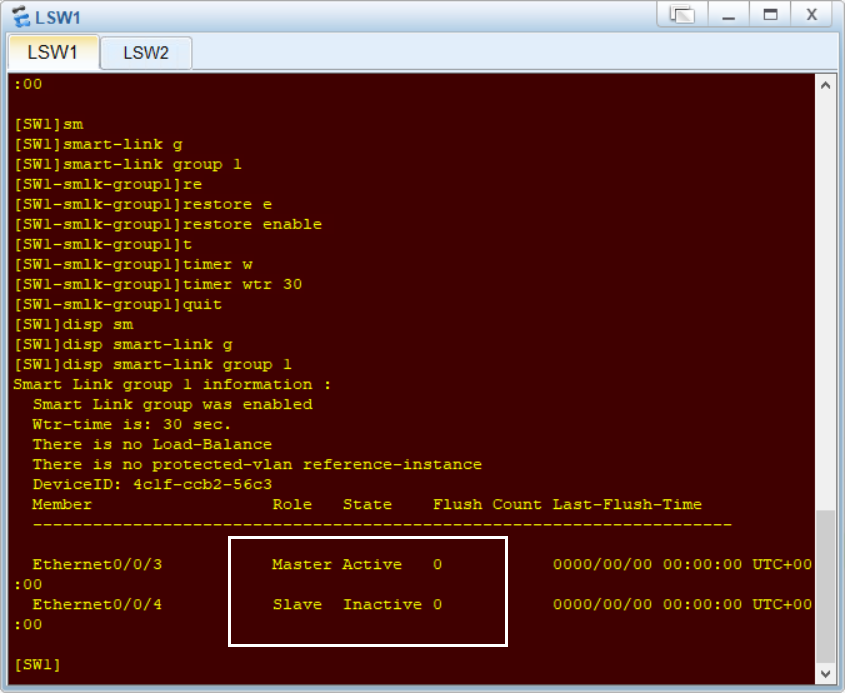Click 'Smart Link group 1 information' heading

coord(172,384)
